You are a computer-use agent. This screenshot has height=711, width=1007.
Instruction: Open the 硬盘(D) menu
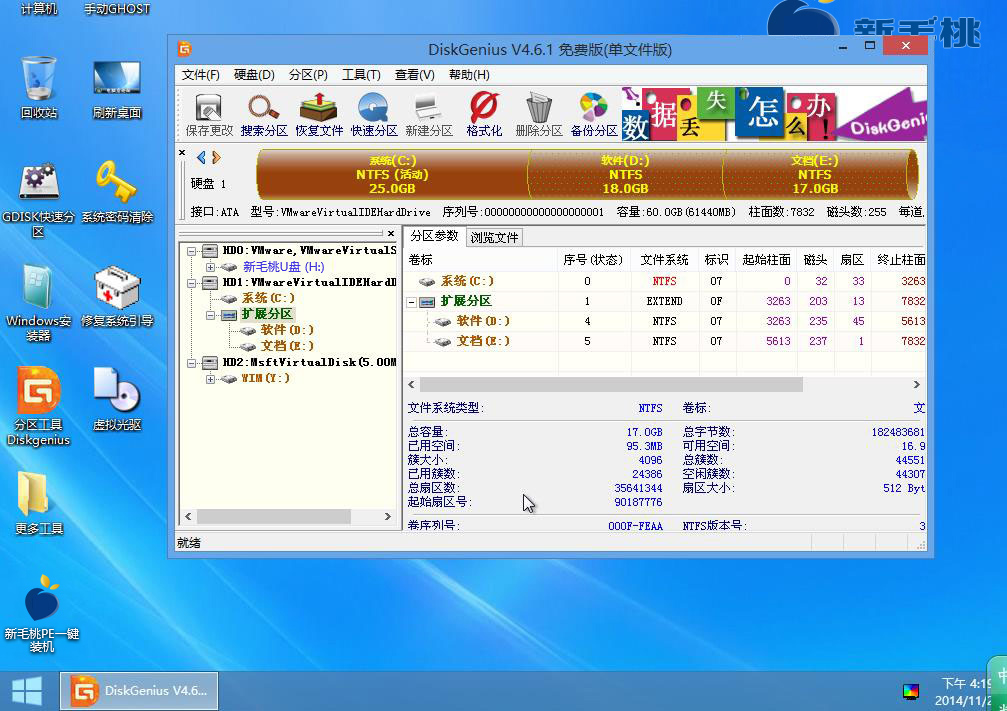pos(254,75)
